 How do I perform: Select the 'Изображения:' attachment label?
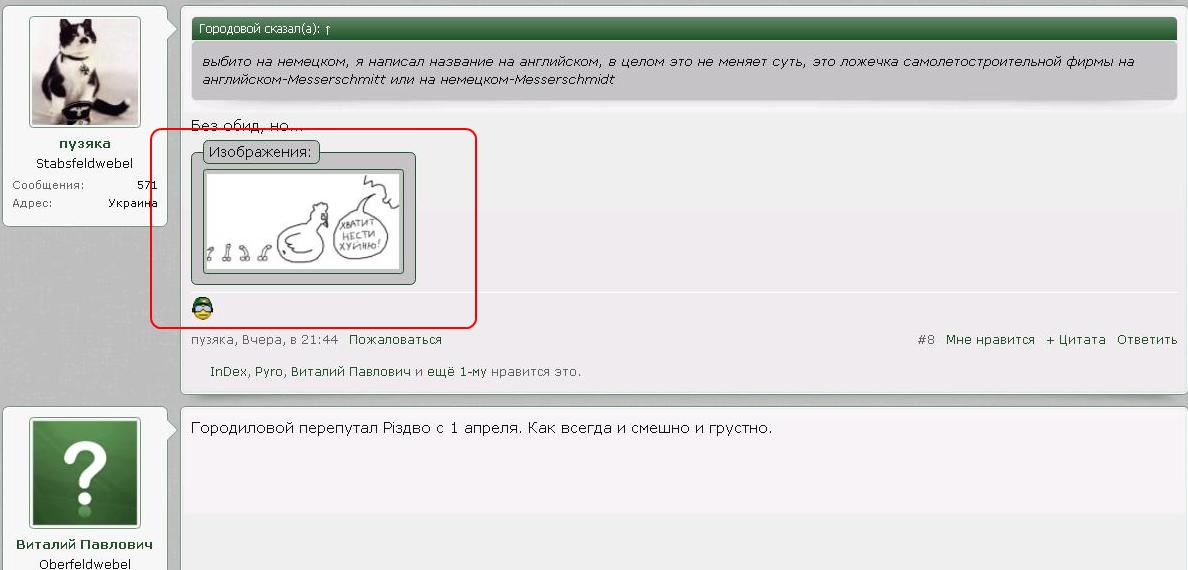click(261, 152)
